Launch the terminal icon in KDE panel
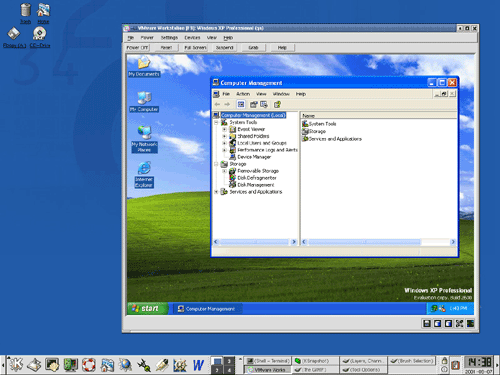This screenshot has width=500, height=375. [x=52, y=365]
